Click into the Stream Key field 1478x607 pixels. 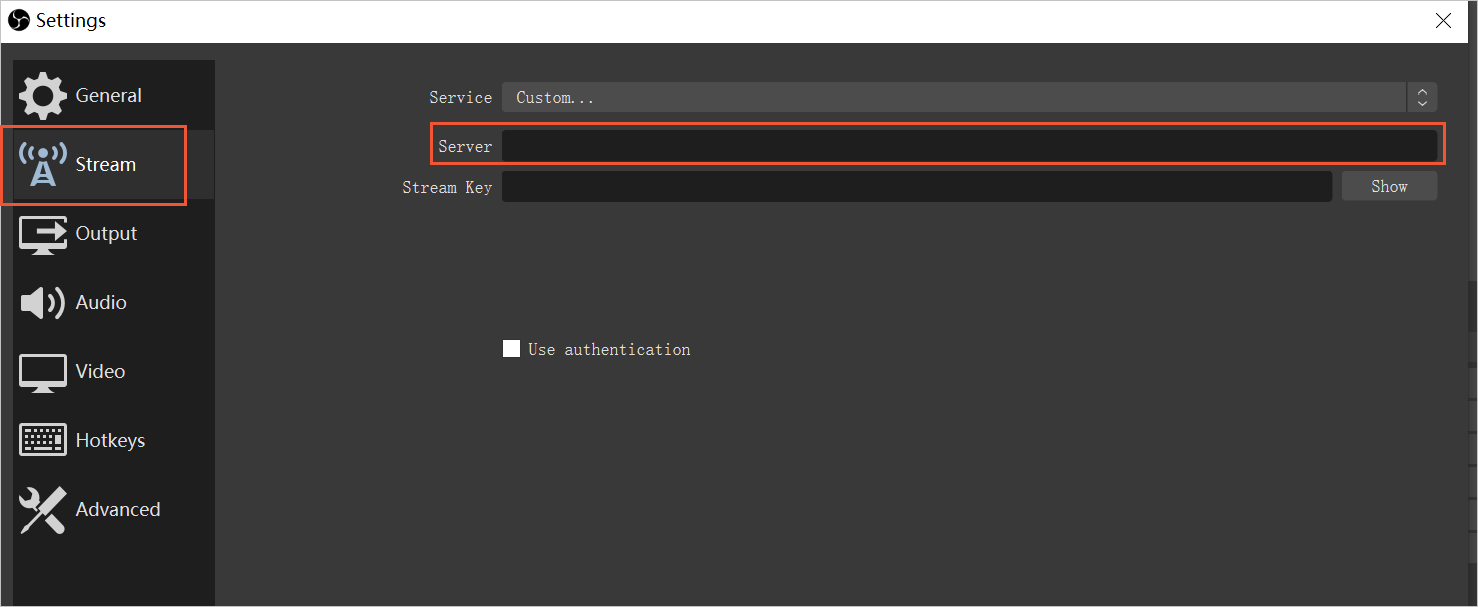point(916,187)
